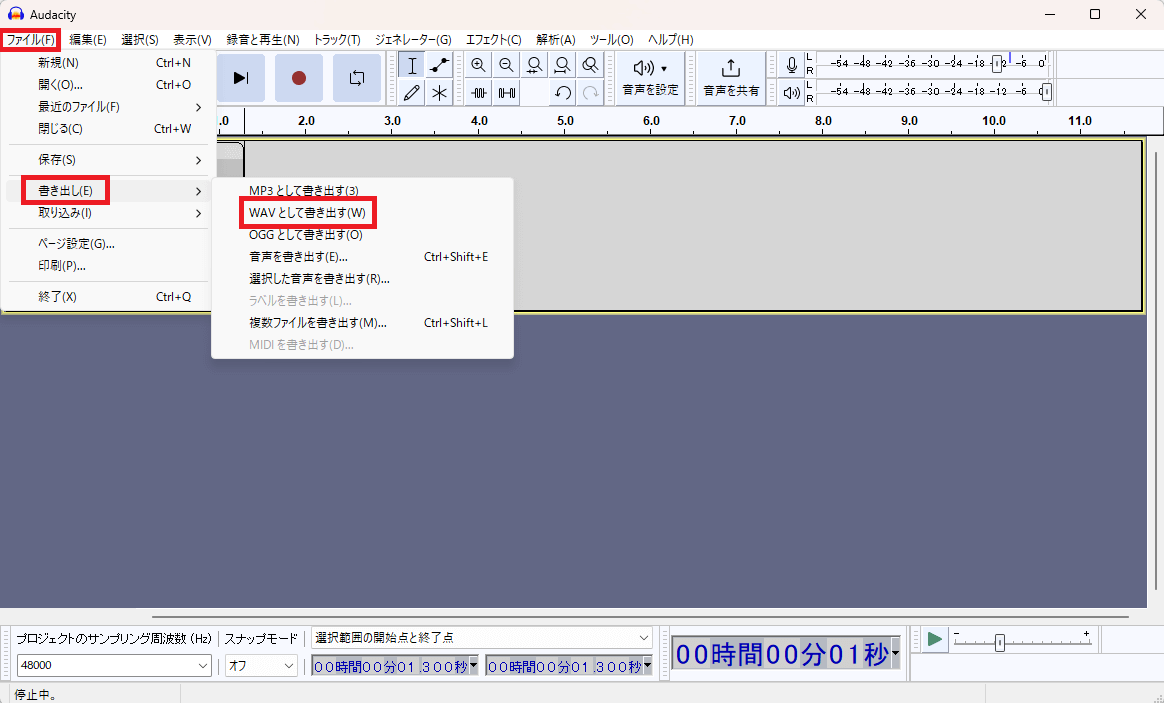The image size is (1164, 703).
Task: Open the 解析(A) menu
Action: [x=555, y=39]
